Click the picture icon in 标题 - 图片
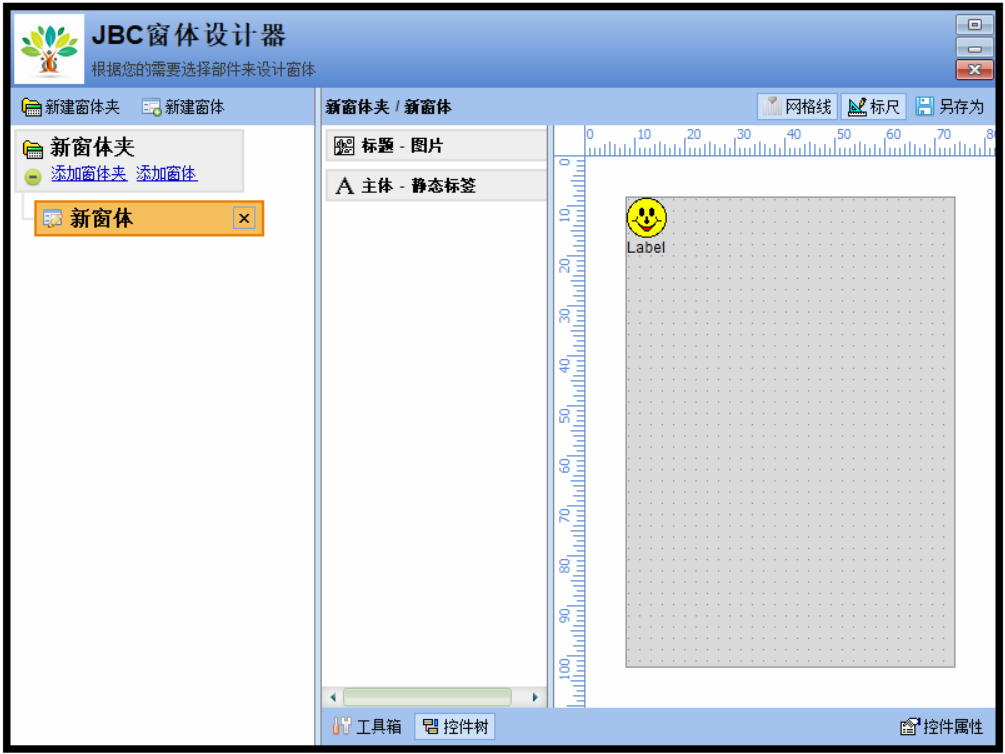1005x754 pixels. coord(344,146)
